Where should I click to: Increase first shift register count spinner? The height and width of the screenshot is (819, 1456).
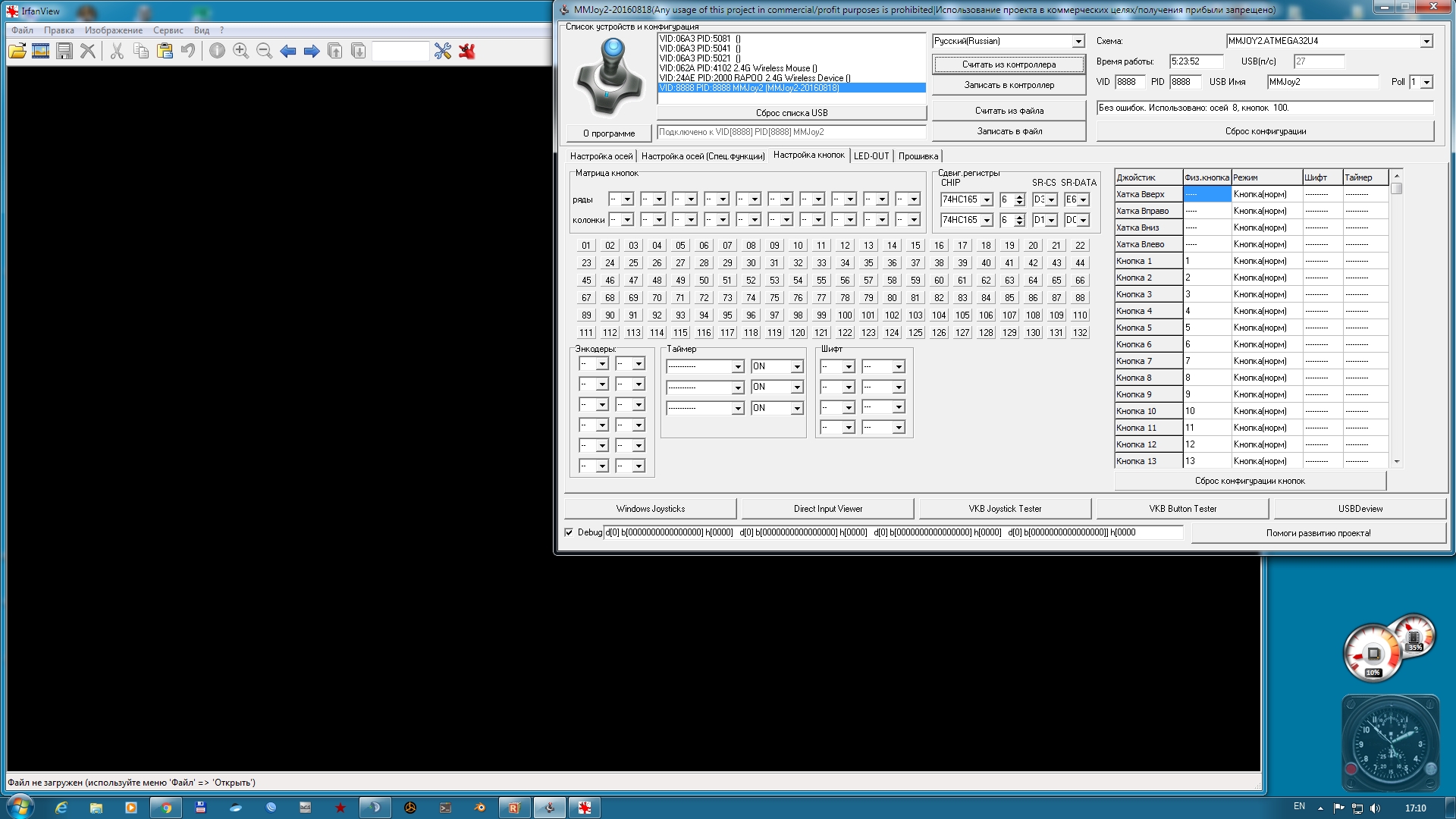click(x=1020, y=196)
